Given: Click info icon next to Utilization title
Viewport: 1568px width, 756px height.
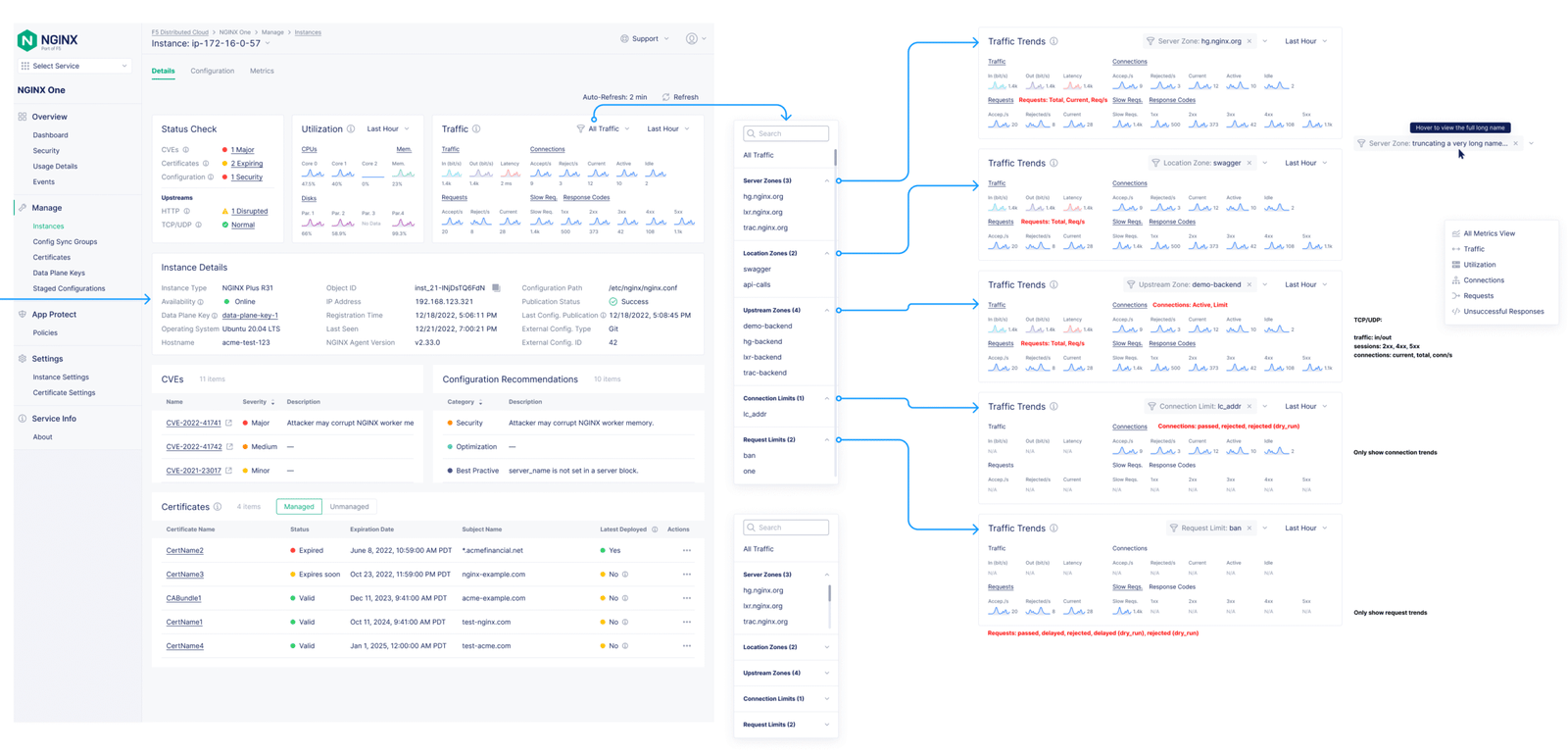Looking at the screenshot, I should coord(351,129).
